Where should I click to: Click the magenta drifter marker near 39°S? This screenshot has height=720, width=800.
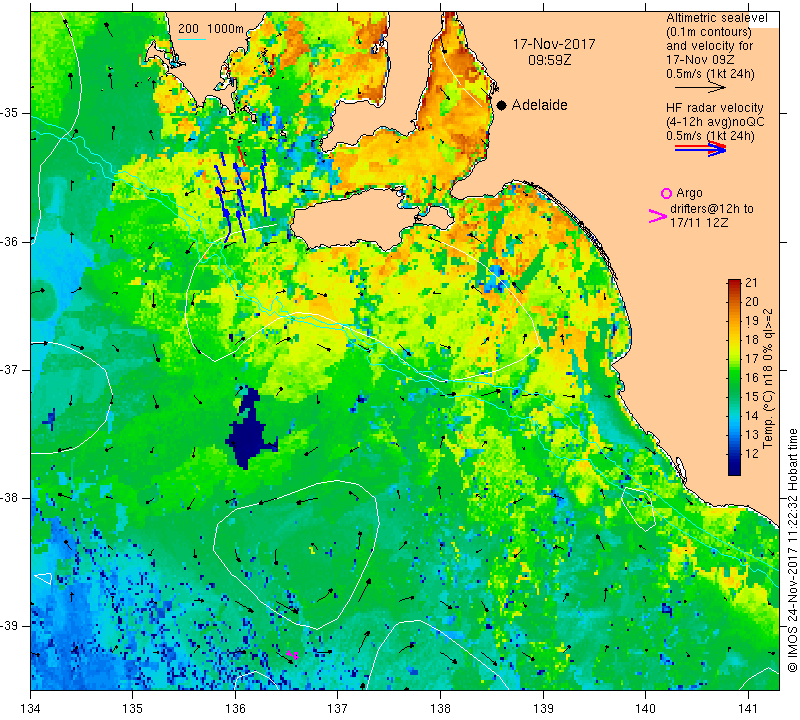click(x=292, y=655)
